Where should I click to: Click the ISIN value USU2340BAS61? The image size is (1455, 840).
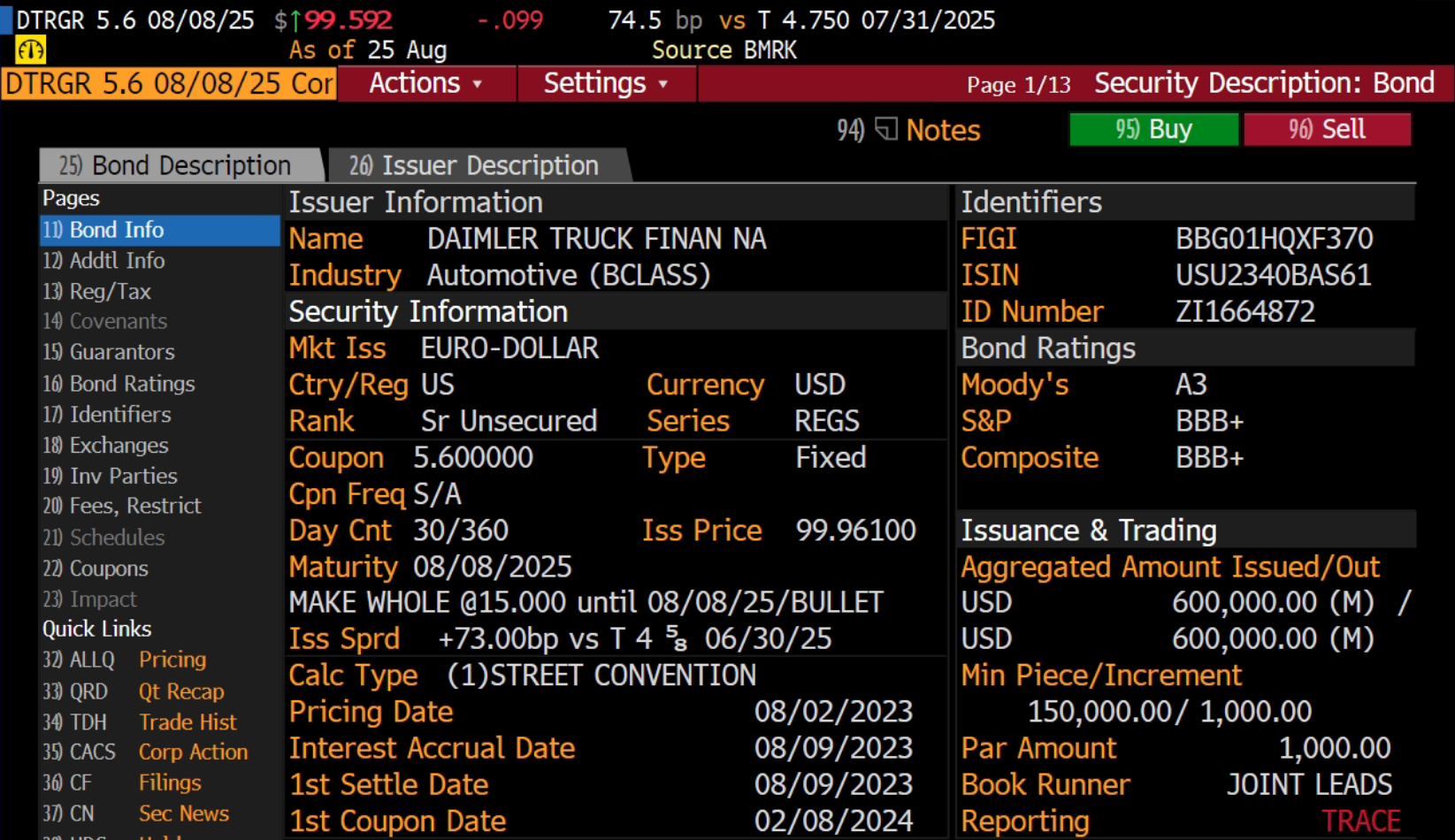1273,275
